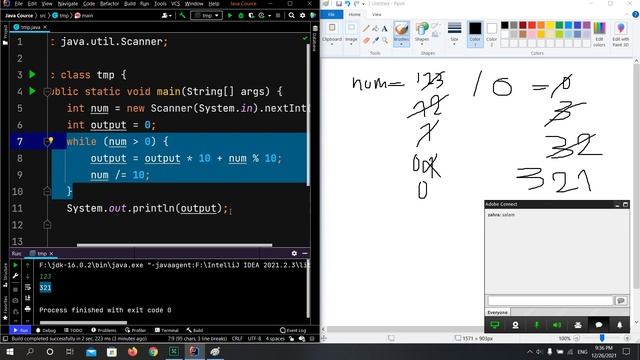Click the Adobe Connect chat input field
Screen dimensions: 640x360
coord(550,301)
